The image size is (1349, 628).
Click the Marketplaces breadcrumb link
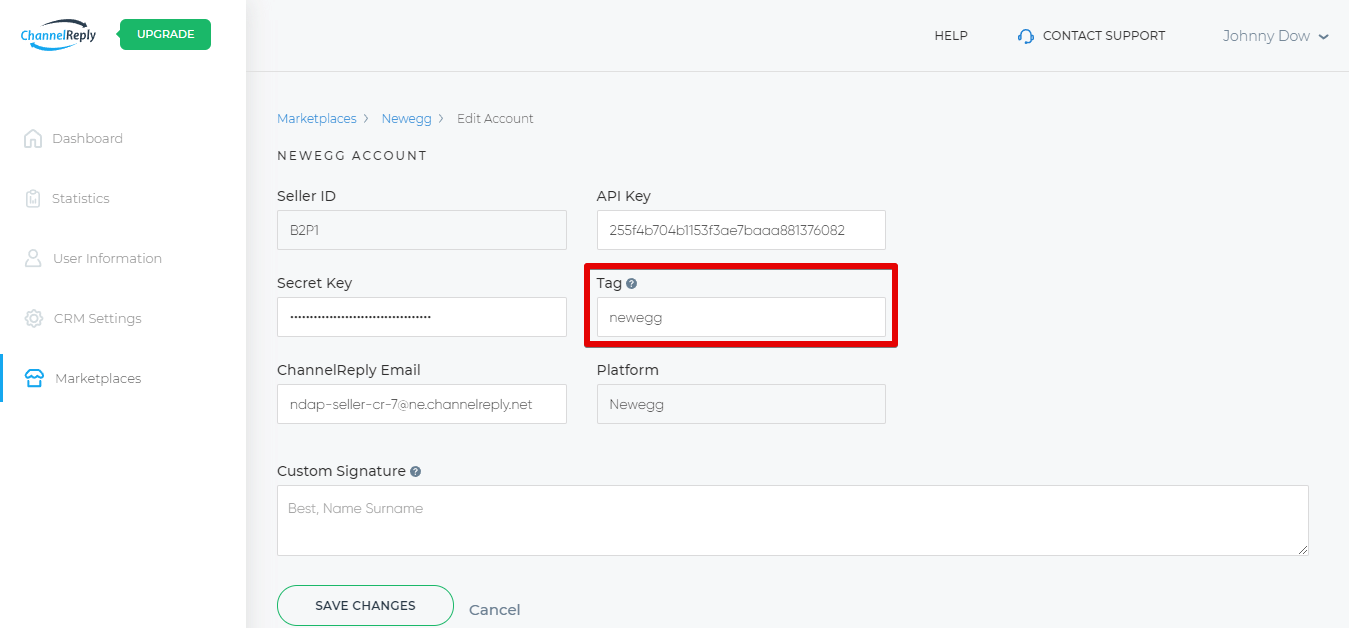tap(316, 118)
